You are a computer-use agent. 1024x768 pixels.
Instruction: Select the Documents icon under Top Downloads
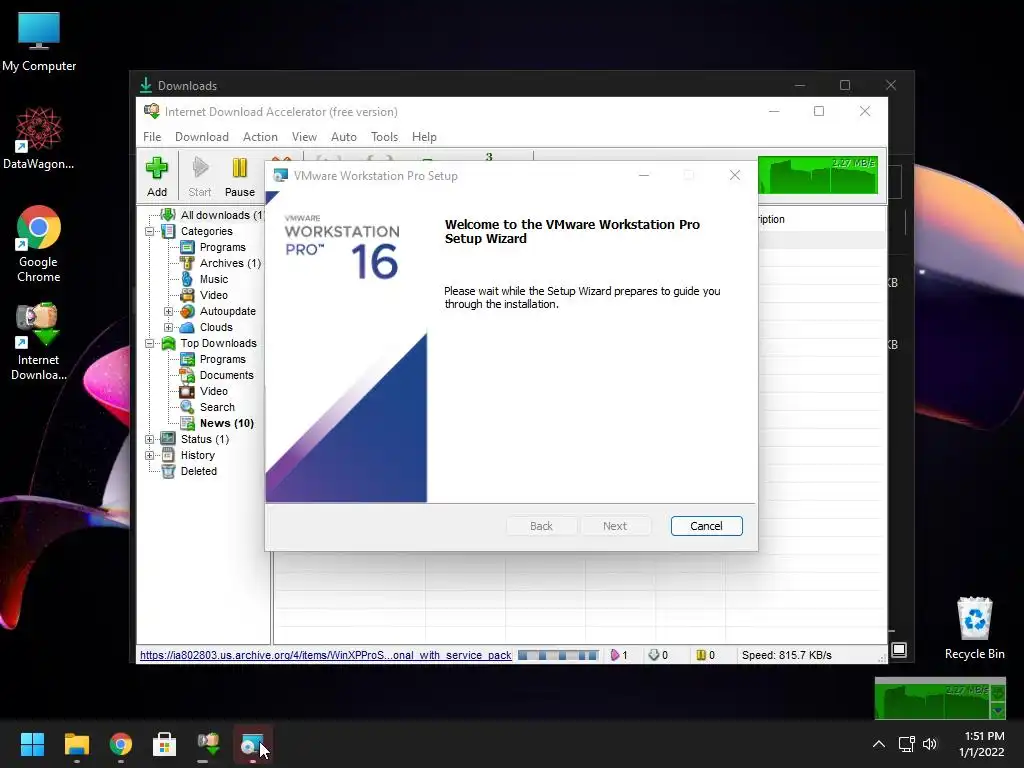click(187, 375)
